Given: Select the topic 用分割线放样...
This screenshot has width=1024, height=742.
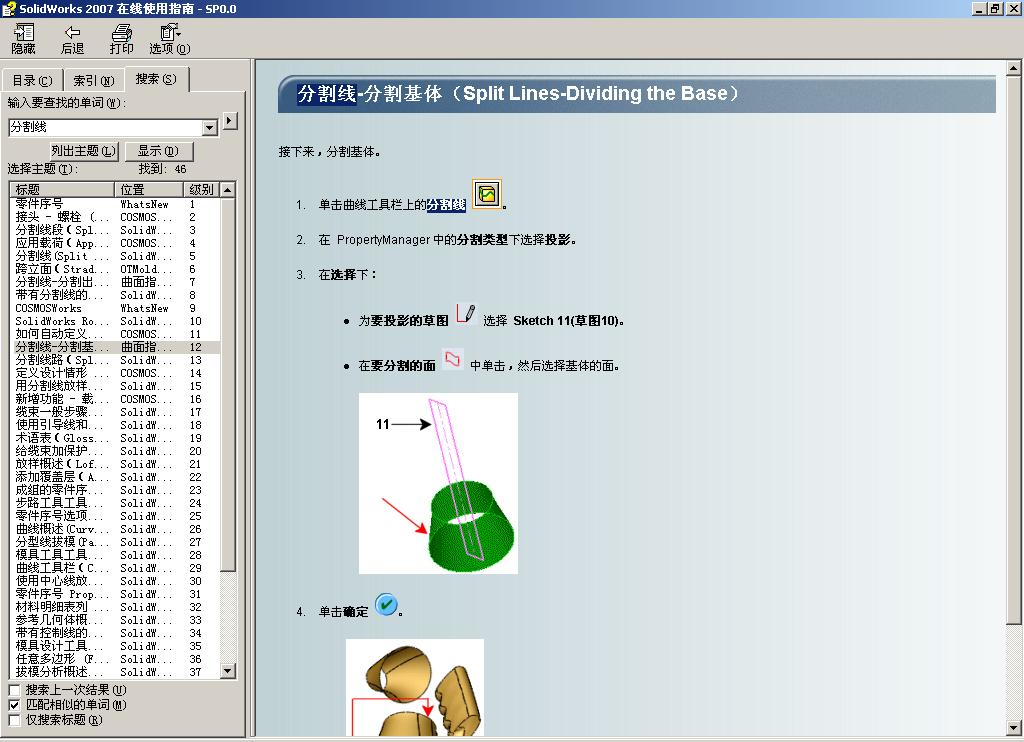Looking at the screenshot, I should pyautogui.click(x=116, y=386).
